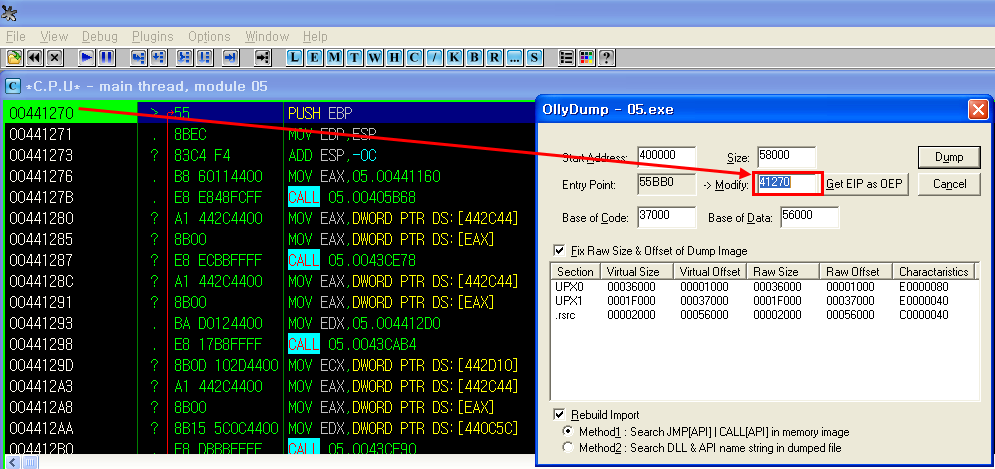
Task: Click the Raw Size column header
Action: click(x=782, y=272)
